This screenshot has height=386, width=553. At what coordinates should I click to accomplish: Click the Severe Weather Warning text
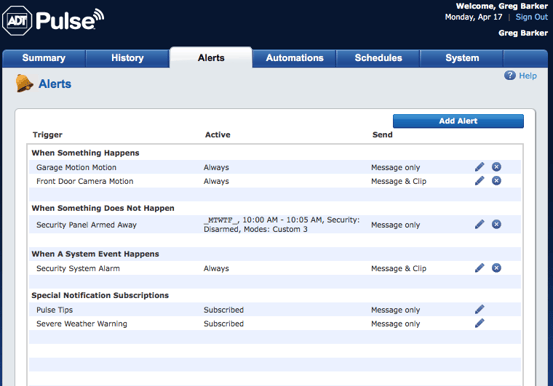point(82,324)
